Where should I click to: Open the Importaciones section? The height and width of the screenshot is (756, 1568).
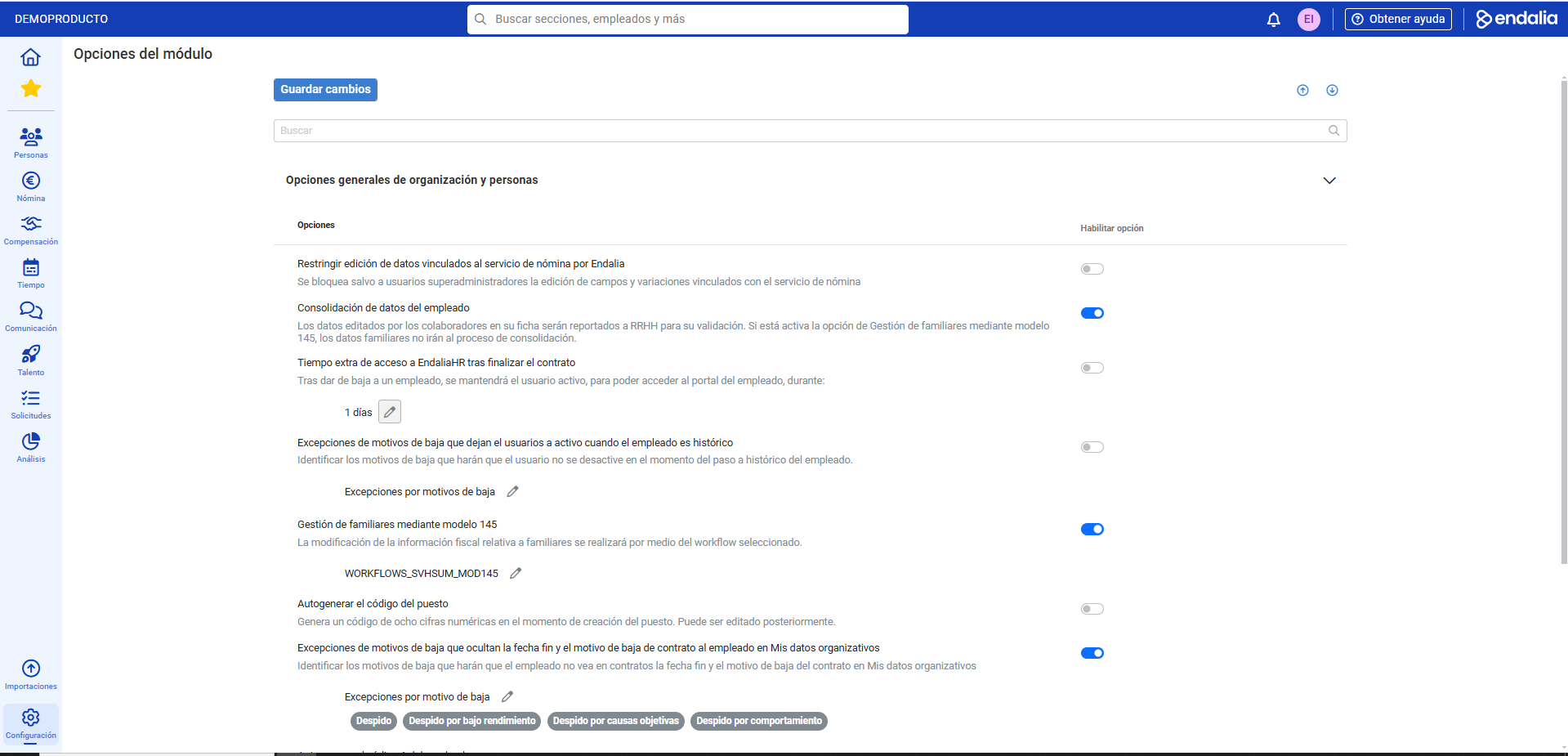click(x=30, y=675)
